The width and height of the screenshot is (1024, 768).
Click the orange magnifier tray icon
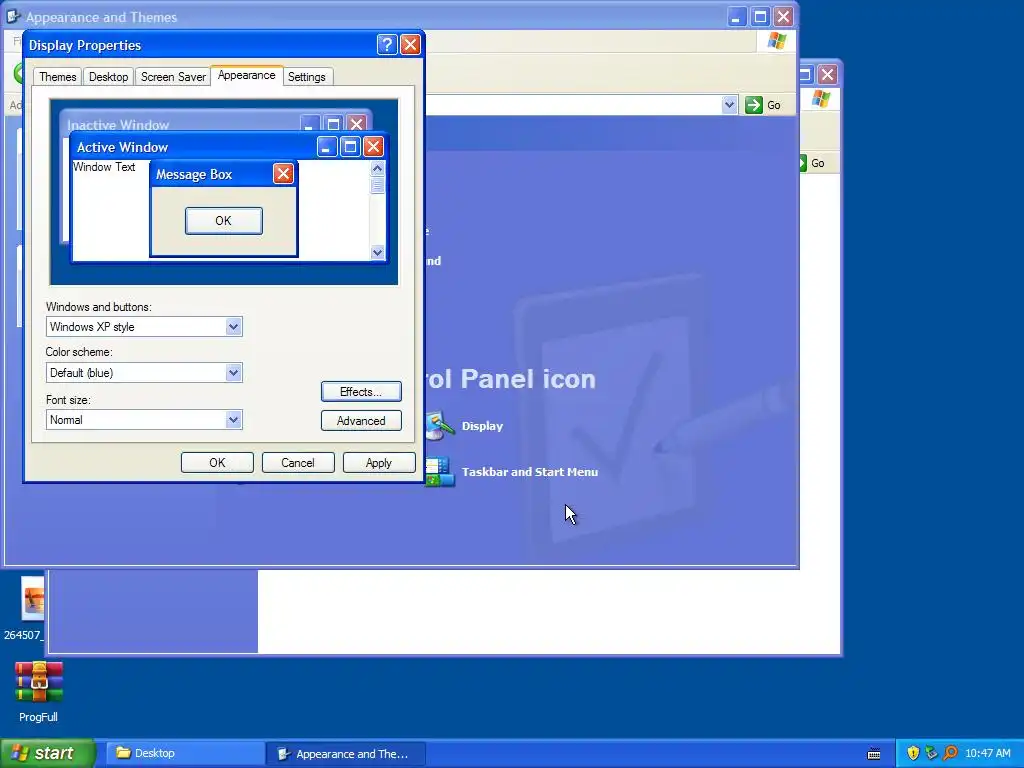950,754
